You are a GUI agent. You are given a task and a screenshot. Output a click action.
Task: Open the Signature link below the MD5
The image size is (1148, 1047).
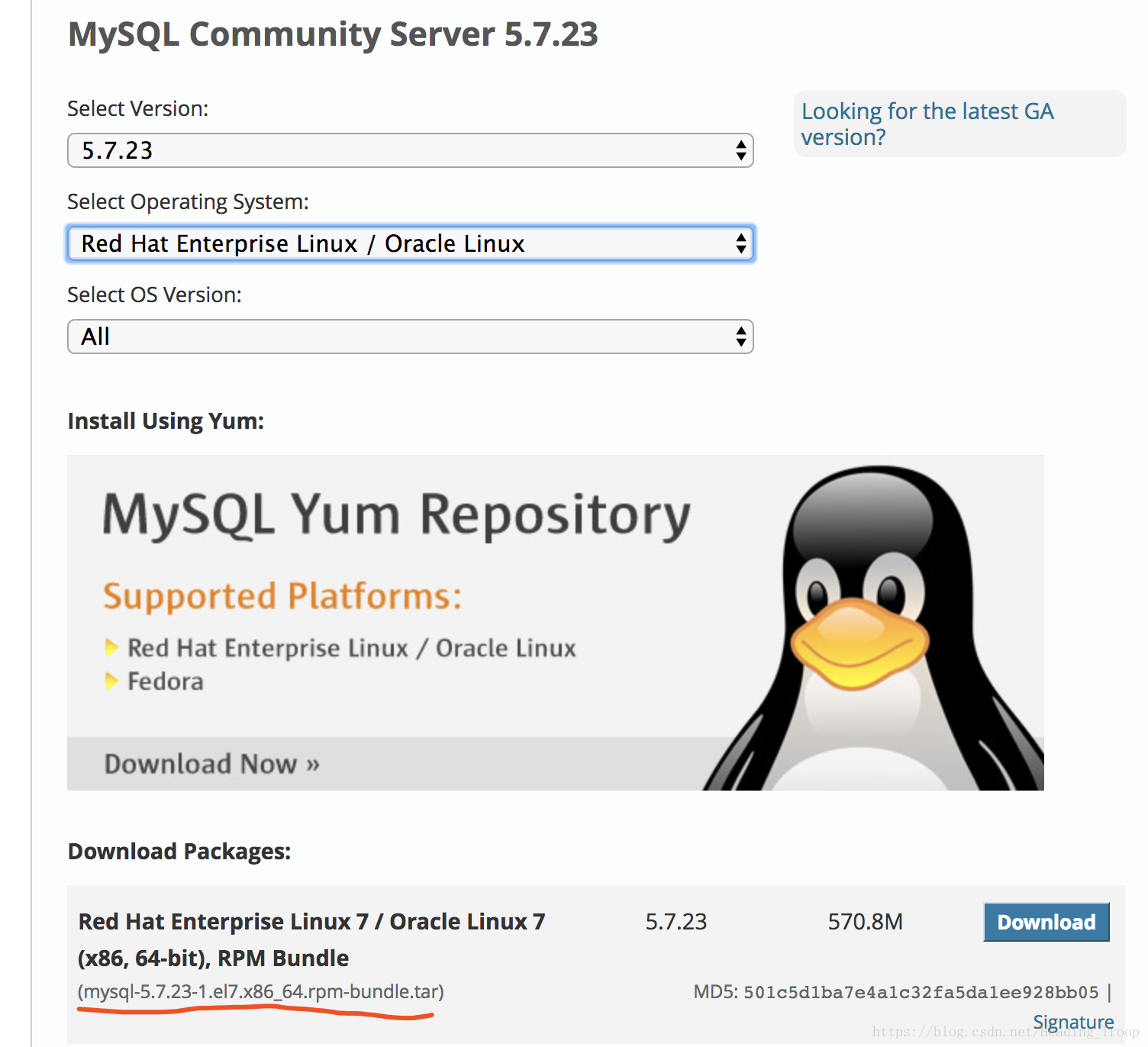pos(1073,1022)
